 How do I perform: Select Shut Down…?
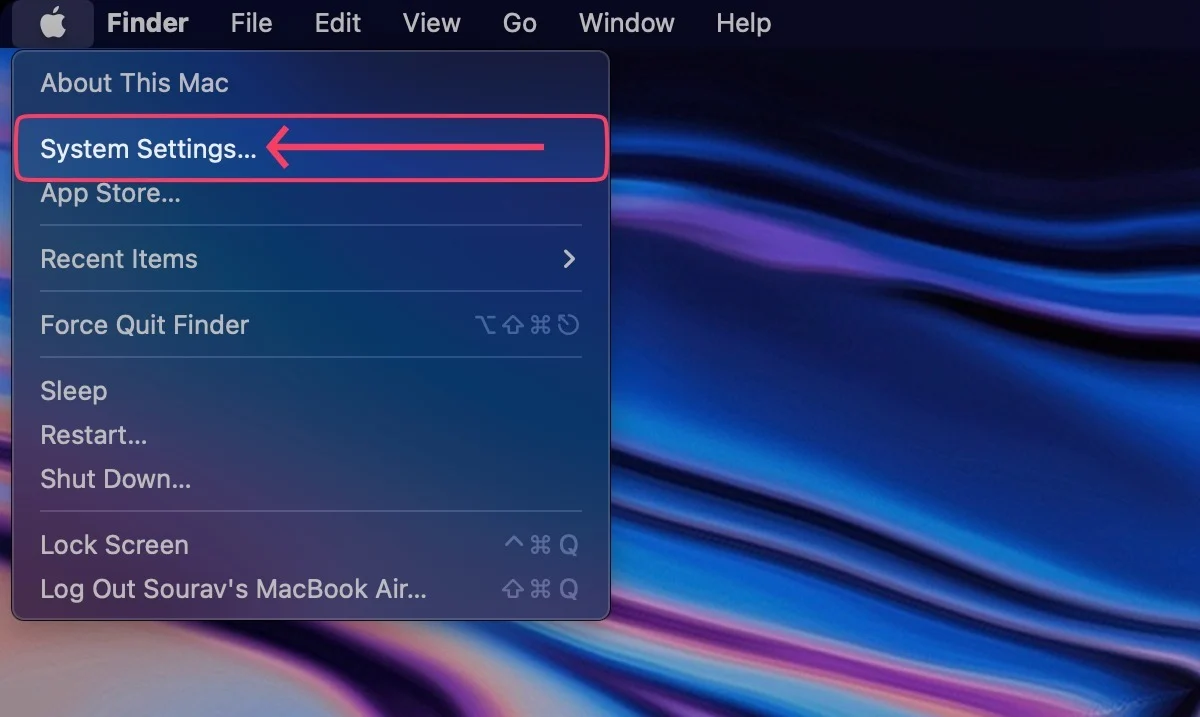tap(310, 479)
